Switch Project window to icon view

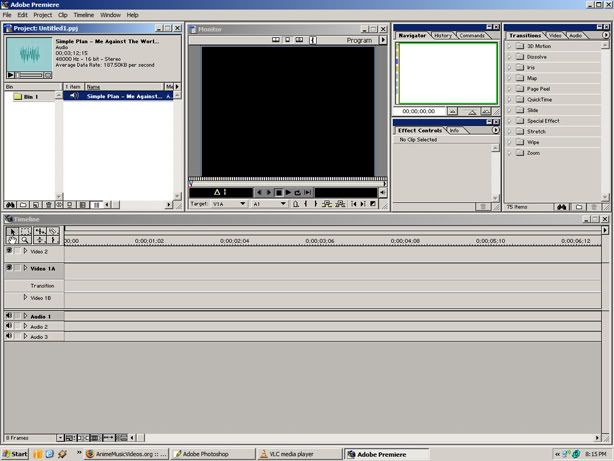70,205
